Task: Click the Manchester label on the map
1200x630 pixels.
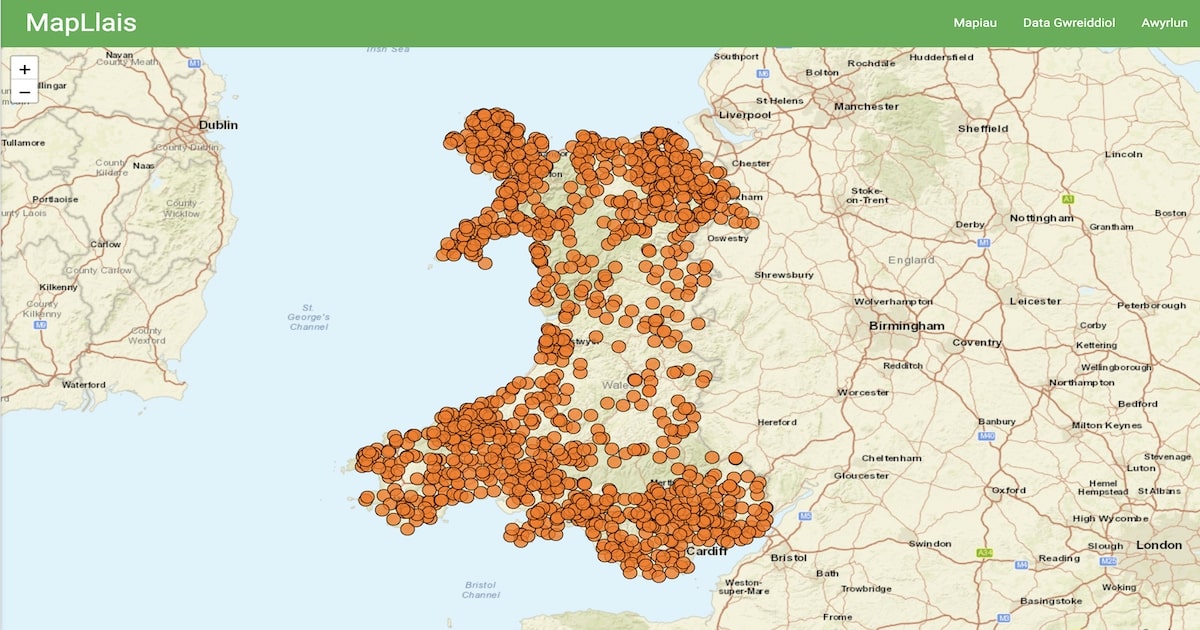Action: tap(866, 106)
